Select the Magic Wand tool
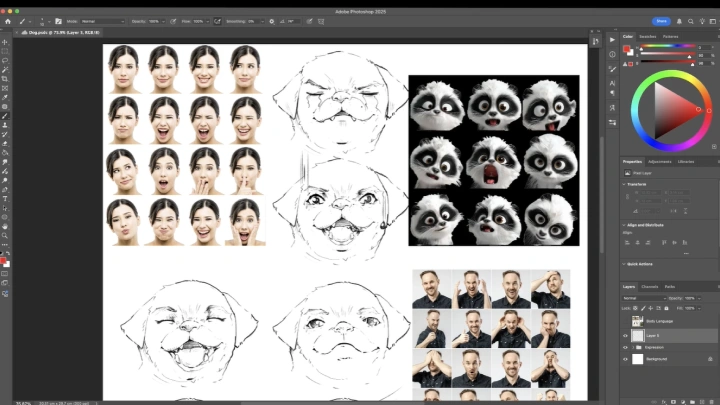Image resolution: width=720 pixels, height=405 pixels. [x=5, y=70]
